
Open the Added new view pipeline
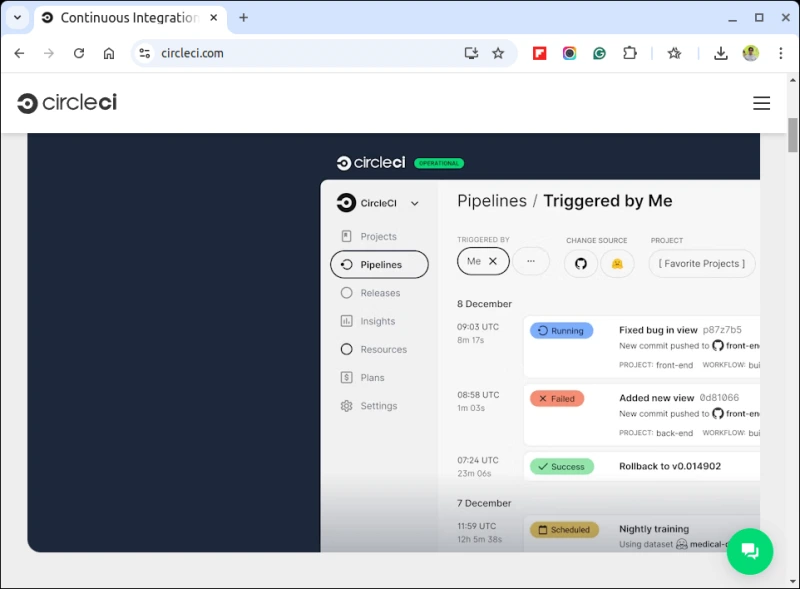coord(657,398)
